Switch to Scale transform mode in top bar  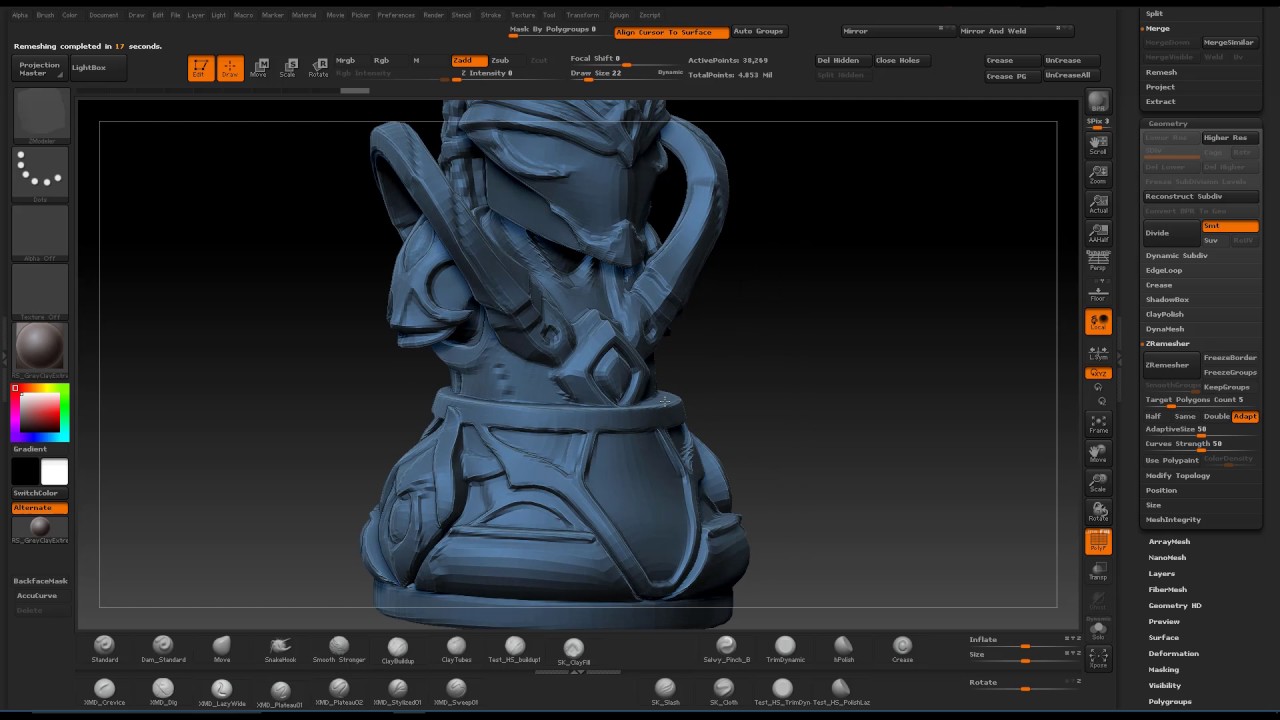[x=288, y=68]
